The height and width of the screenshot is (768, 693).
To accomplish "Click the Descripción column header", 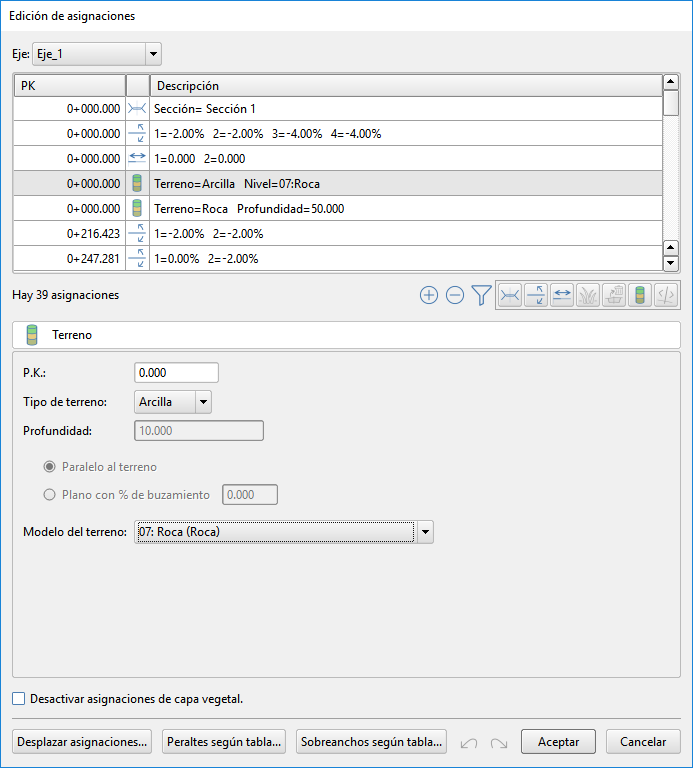I will coord(406,86).
